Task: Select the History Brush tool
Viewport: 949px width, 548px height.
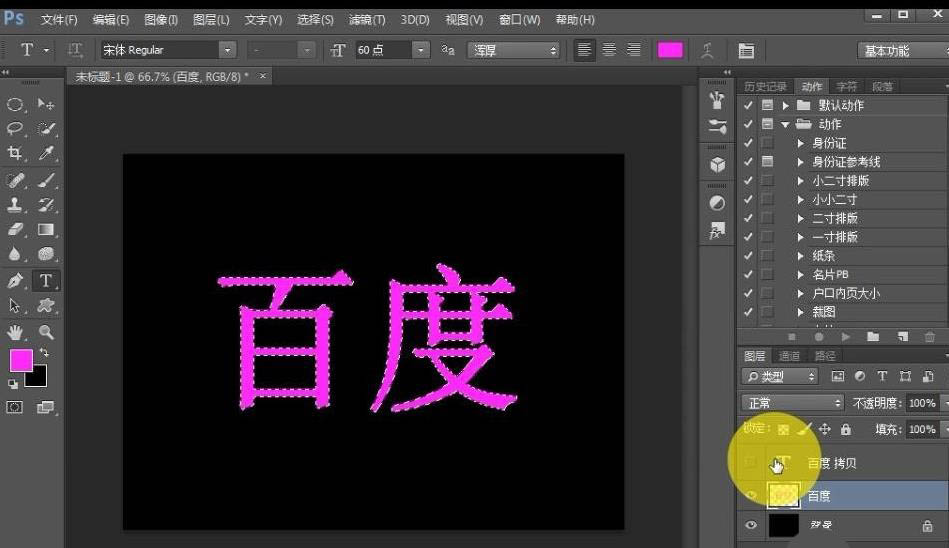Action: click(46, 205)
